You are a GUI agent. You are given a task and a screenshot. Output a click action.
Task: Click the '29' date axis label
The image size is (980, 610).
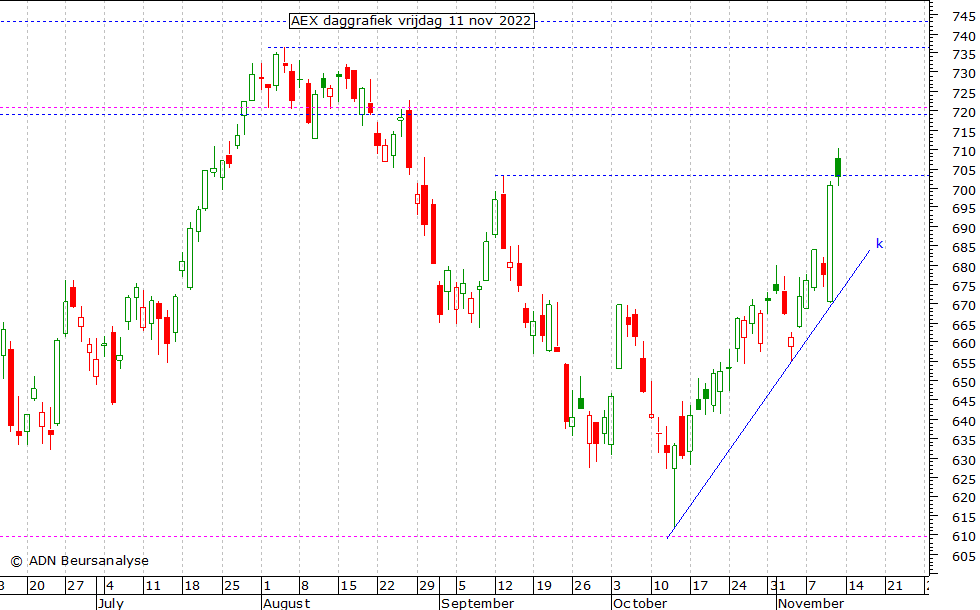point(427,586)
